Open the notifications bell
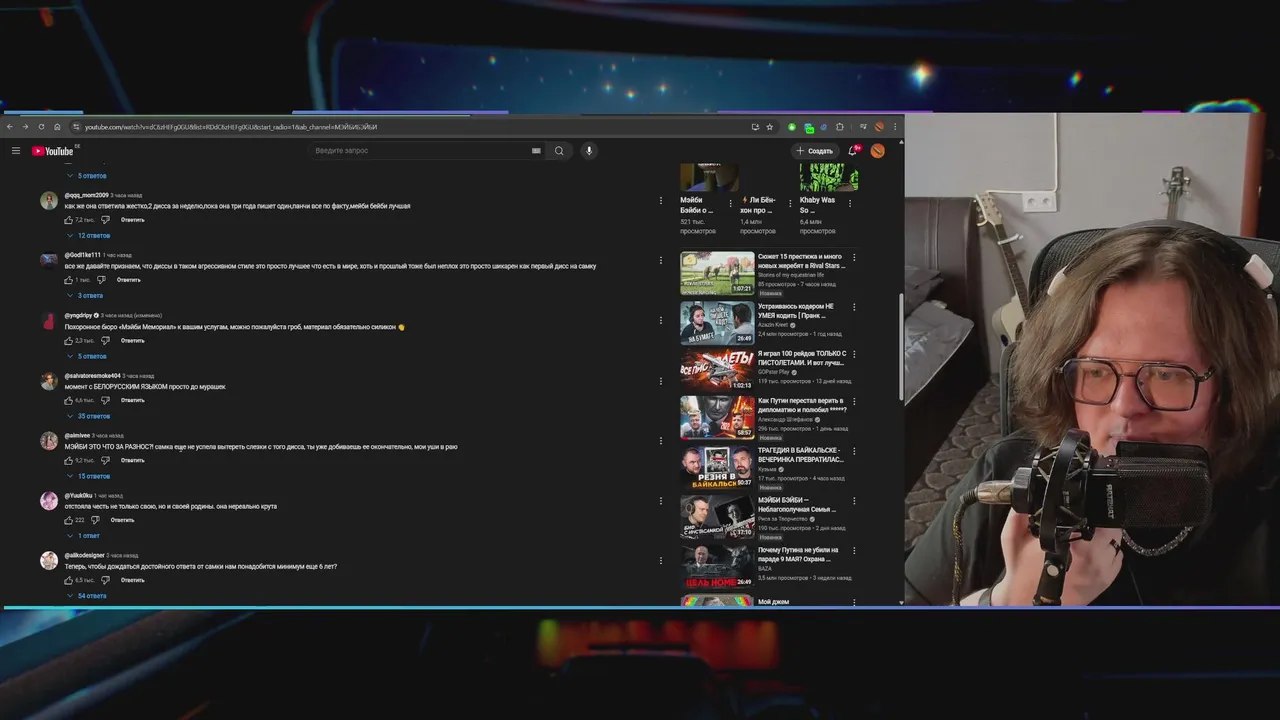 pyautogui.click(x=853, y=151)
